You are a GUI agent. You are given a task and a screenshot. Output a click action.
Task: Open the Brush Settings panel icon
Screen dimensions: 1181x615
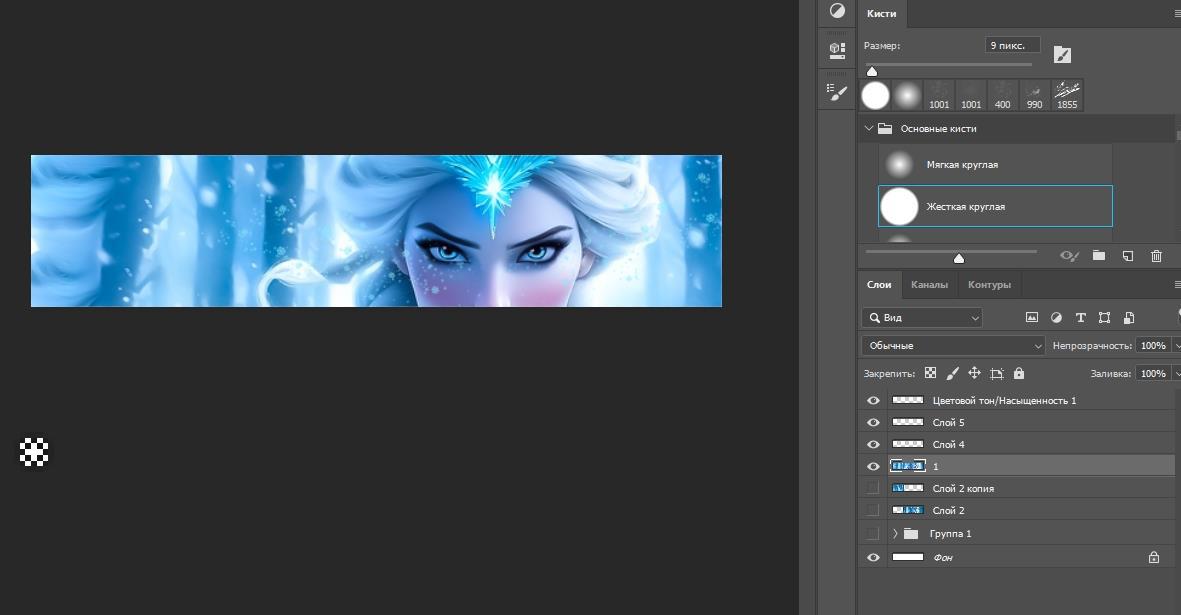pos(837,91)
